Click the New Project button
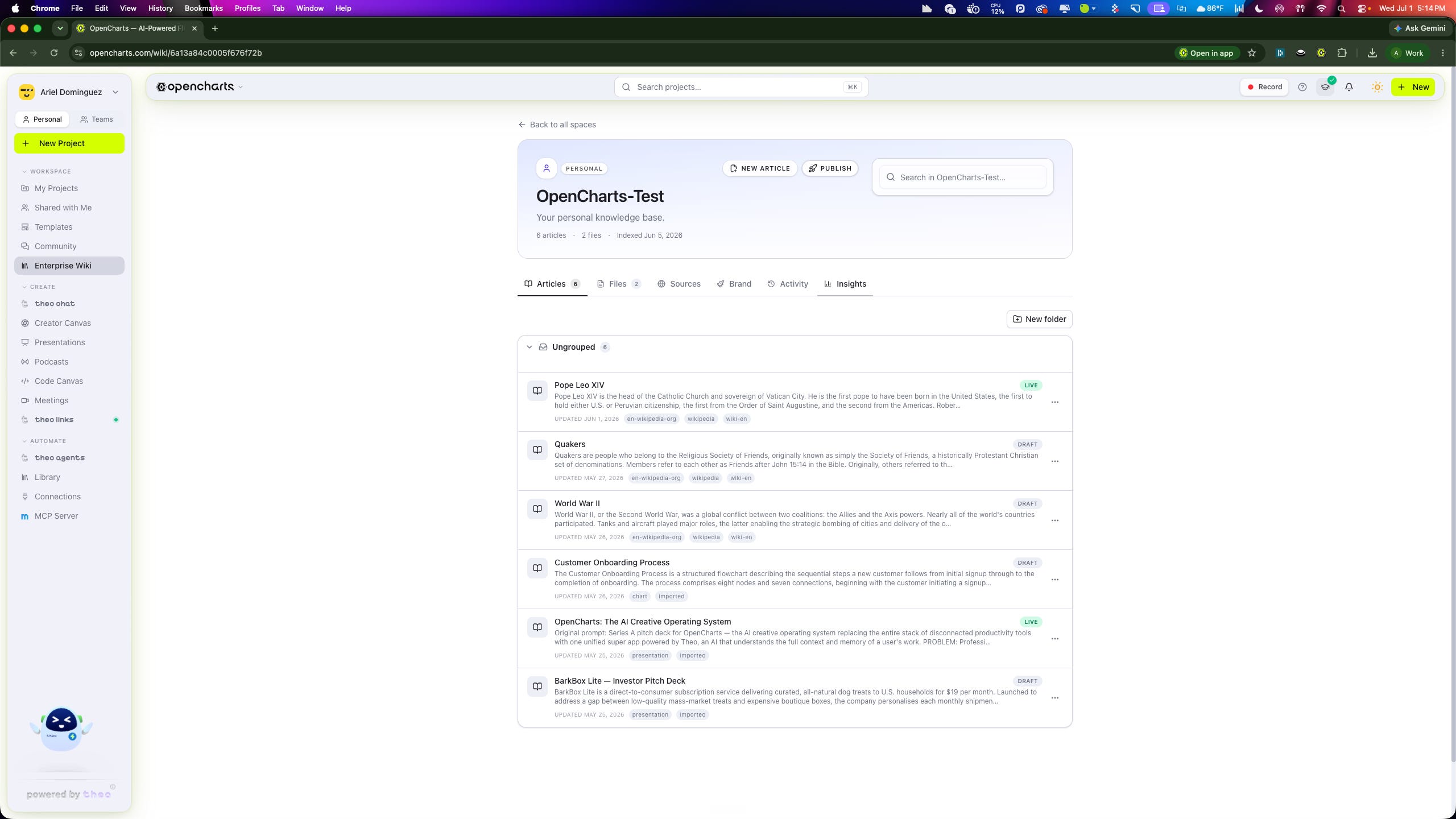 [x=69, y=143]
